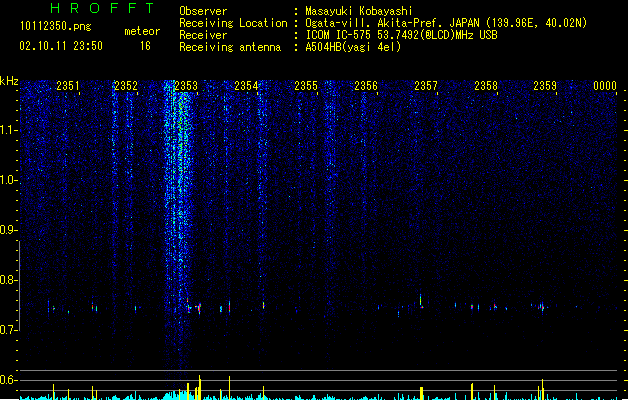Click the 0.7 kHz axis label
629x400 pixels.
tap(8, 330)
